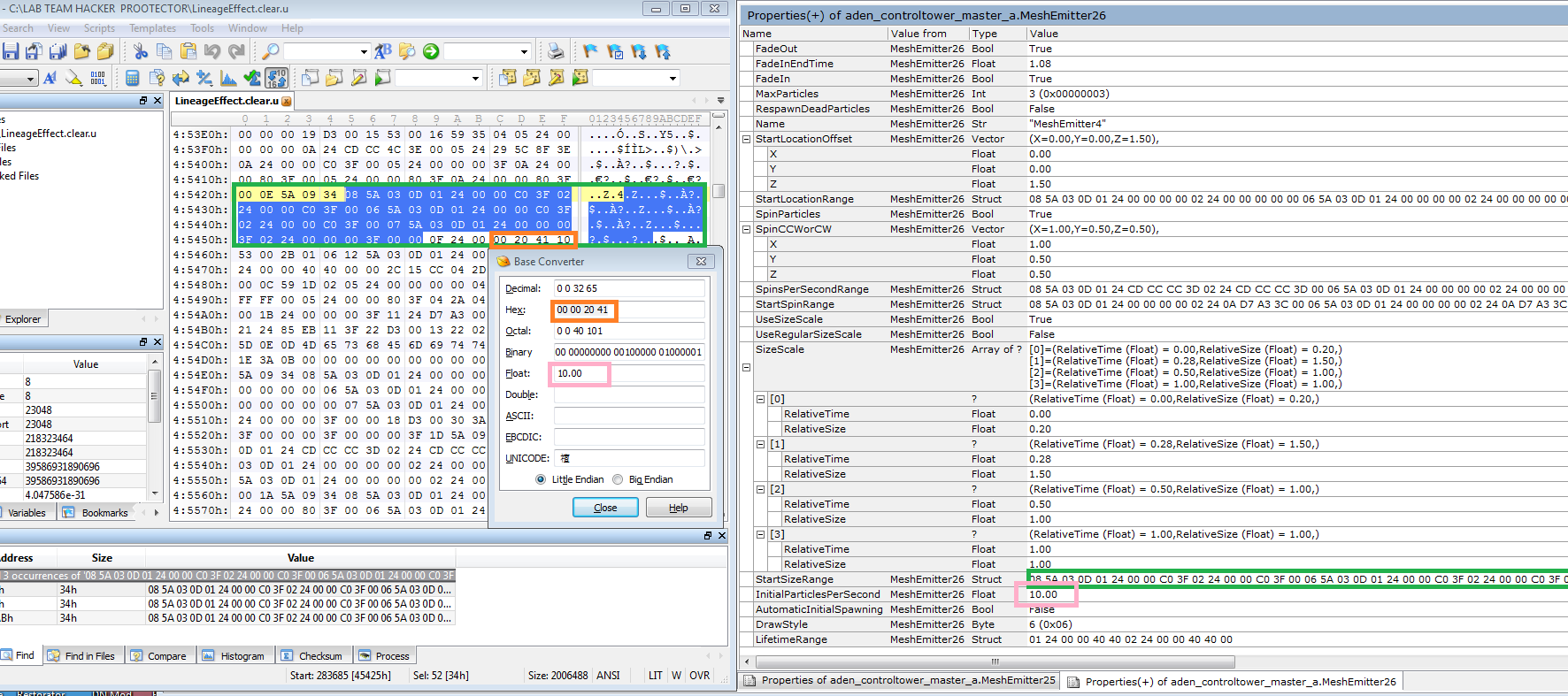Click the font size (A) toolbar icon
Image resolution: width=1568 pixels, height=696 pixels.
tap(50, 78)
